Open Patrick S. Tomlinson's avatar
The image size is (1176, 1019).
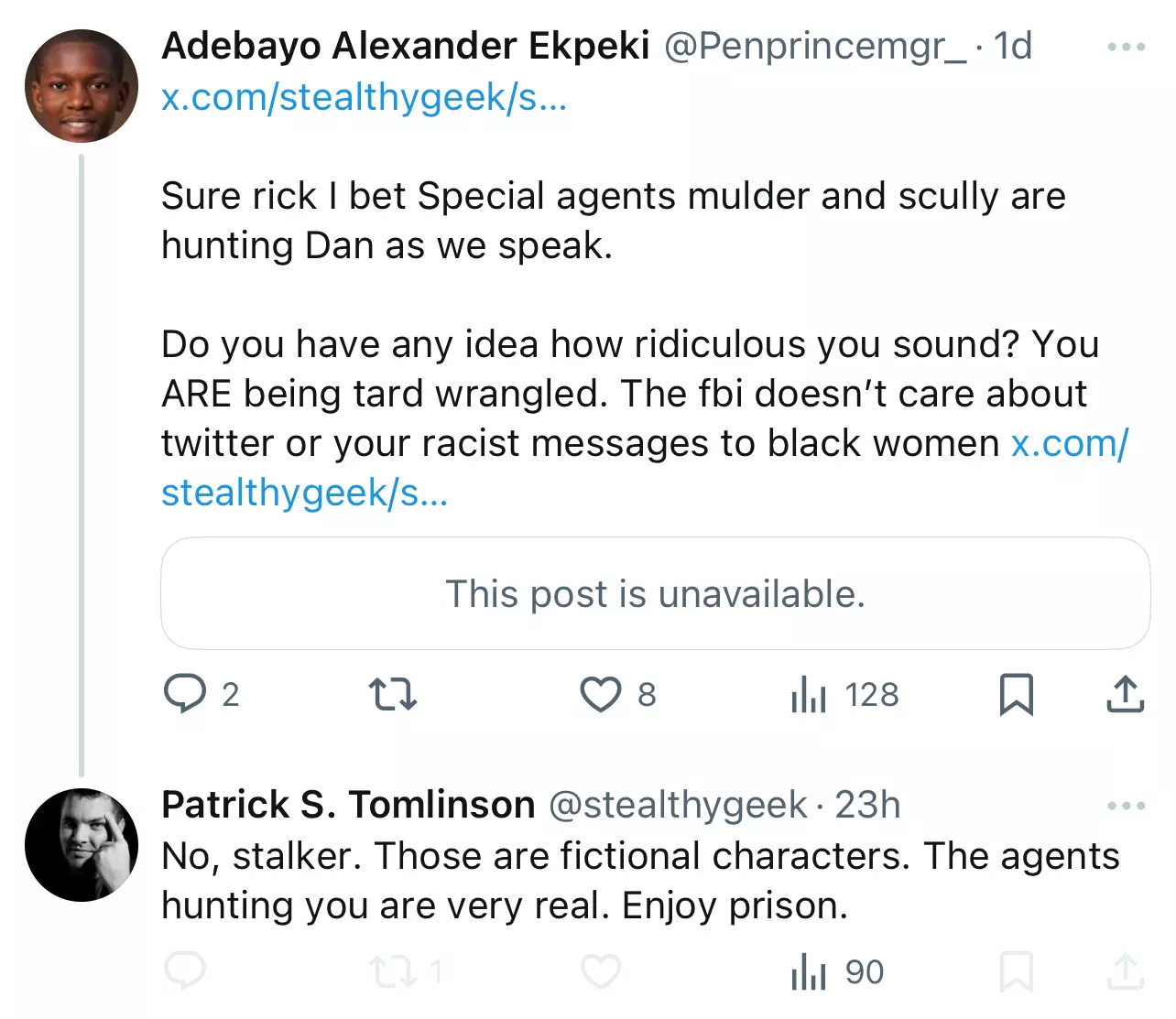point(82,845)
